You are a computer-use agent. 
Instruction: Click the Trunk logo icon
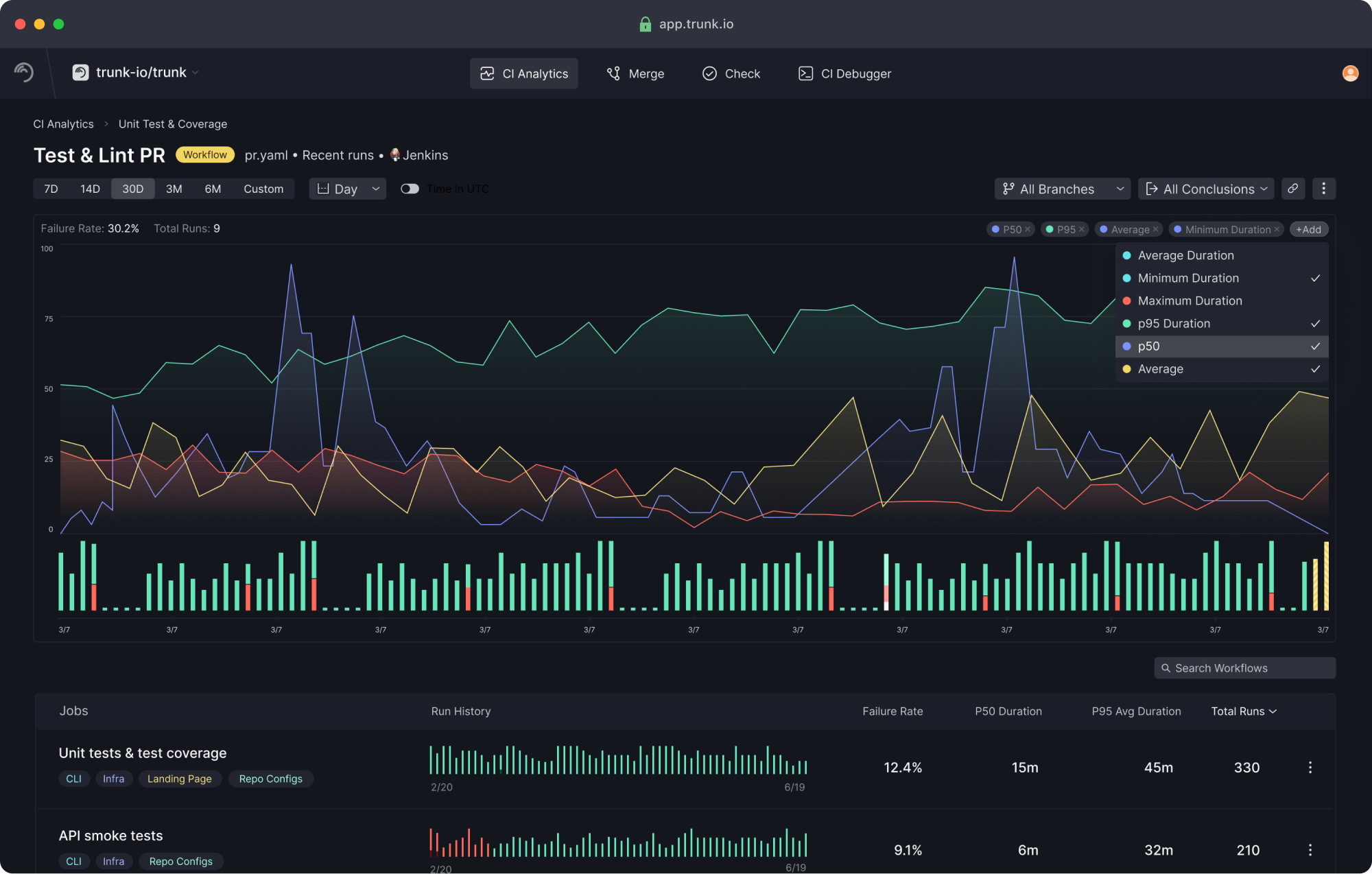point(24,72)
